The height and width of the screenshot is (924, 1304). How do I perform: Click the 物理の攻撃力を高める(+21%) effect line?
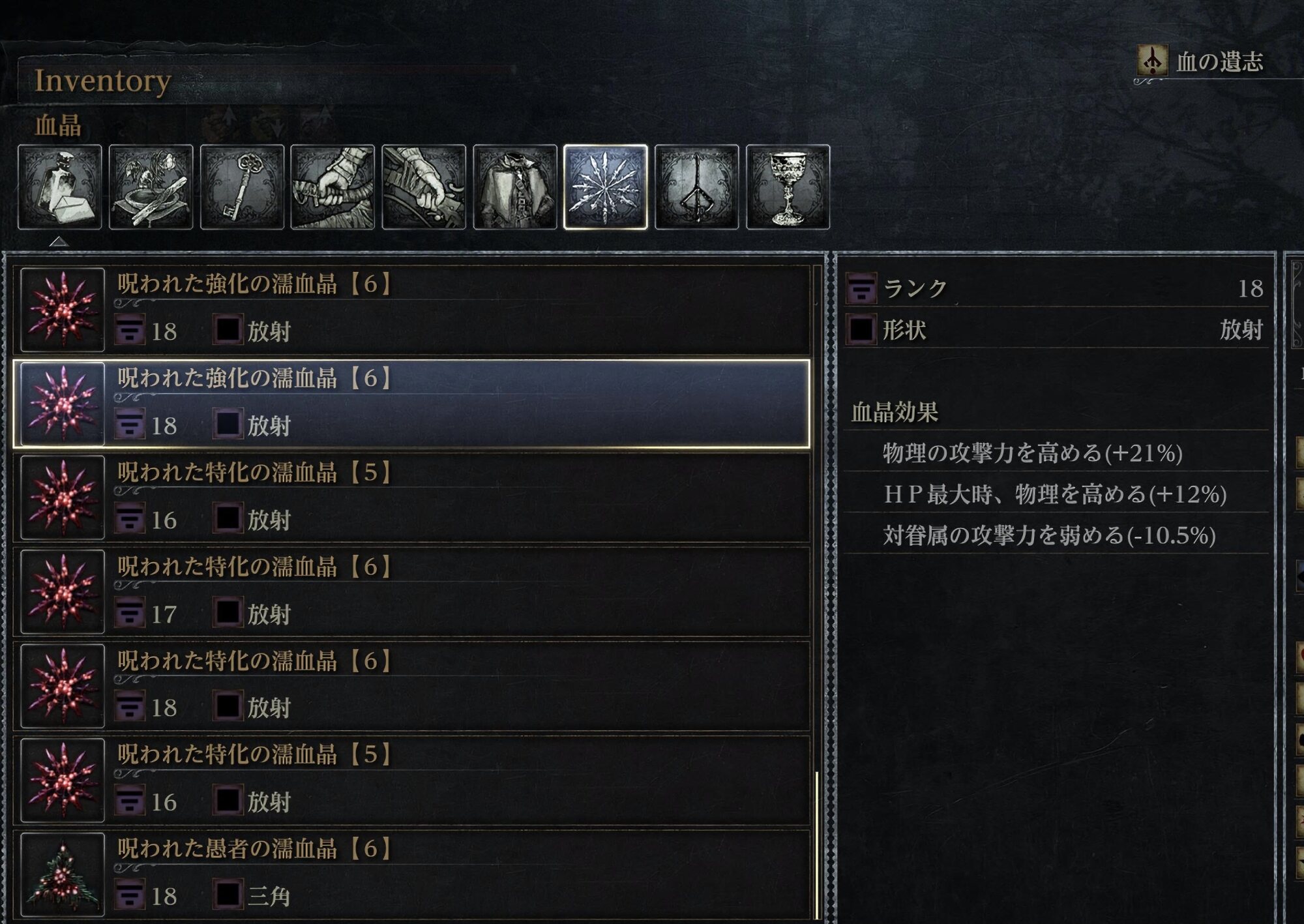[x=1032, y=453]
